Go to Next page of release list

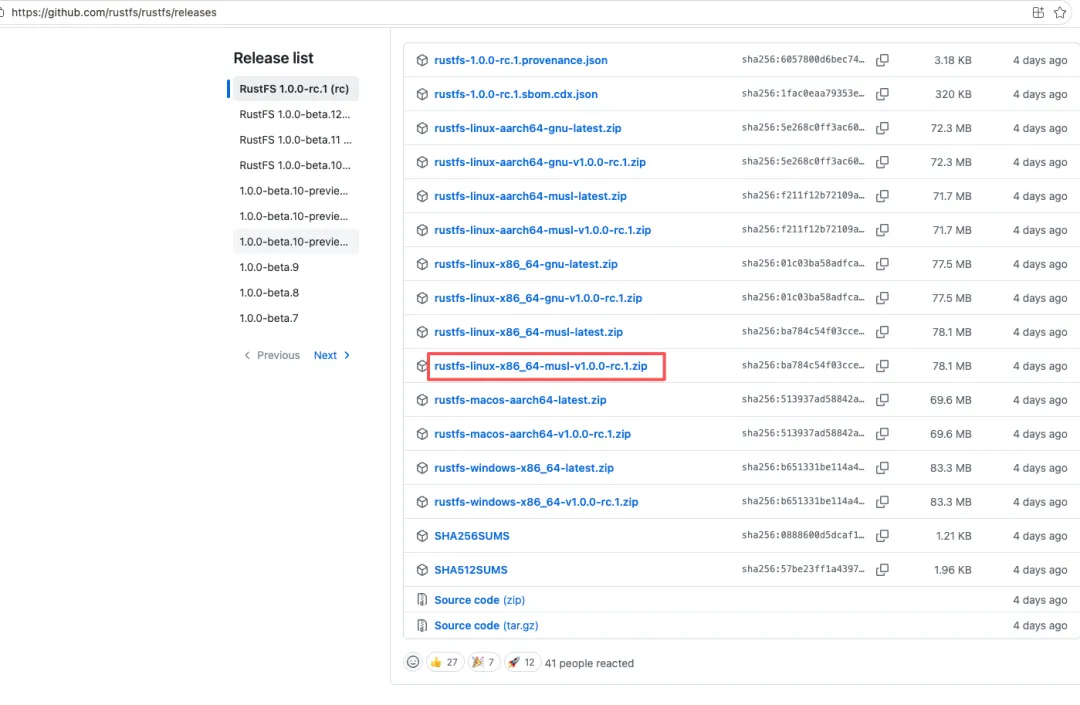(332, 355)
